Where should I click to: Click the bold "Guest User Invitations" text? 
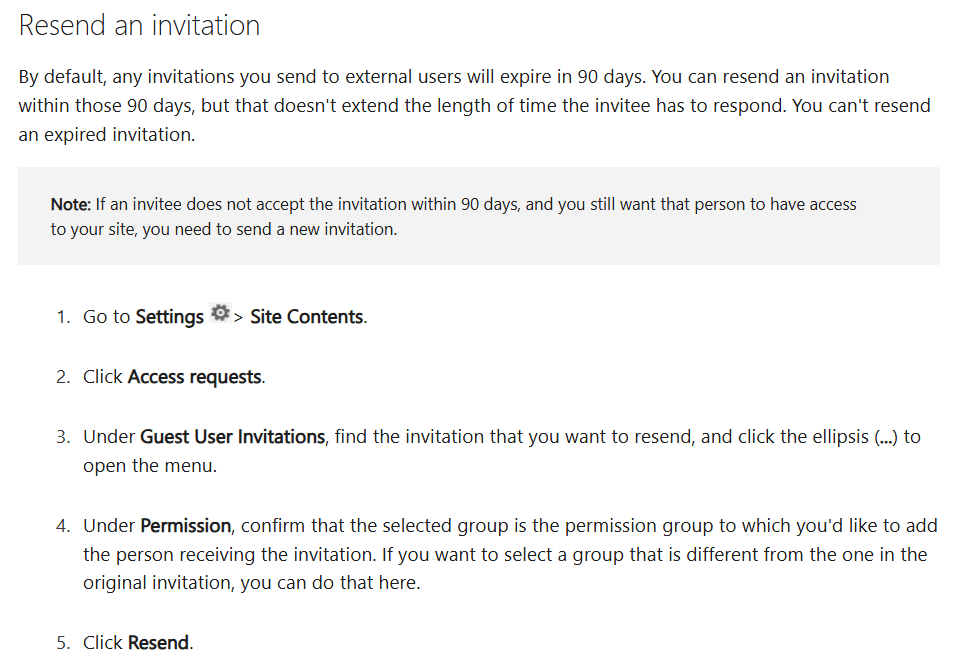[x=232, y=437]
